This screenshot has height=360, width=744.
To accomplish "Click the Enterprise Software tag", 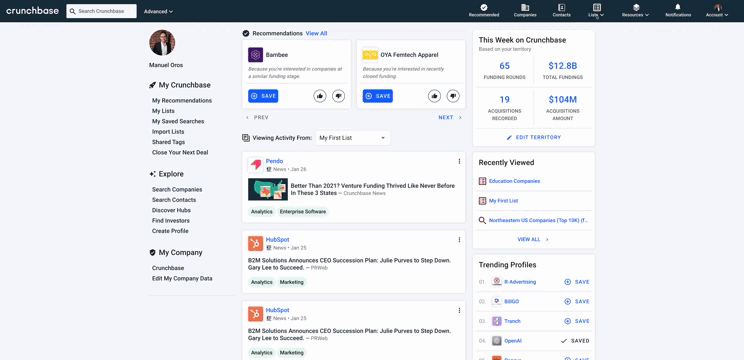I will (303, 212).
